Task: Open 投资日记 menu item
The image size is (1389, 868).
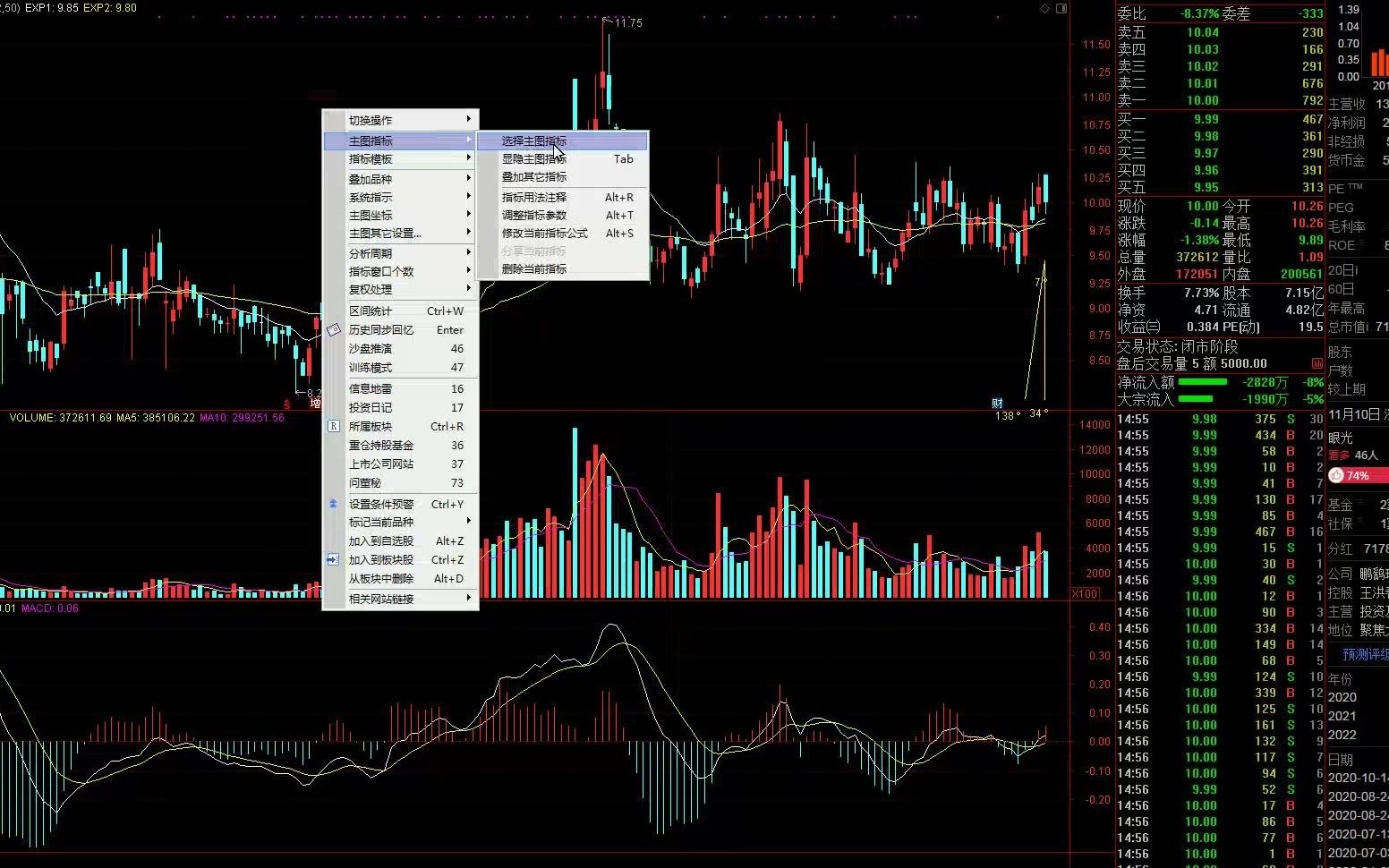Action: (401, 408)
